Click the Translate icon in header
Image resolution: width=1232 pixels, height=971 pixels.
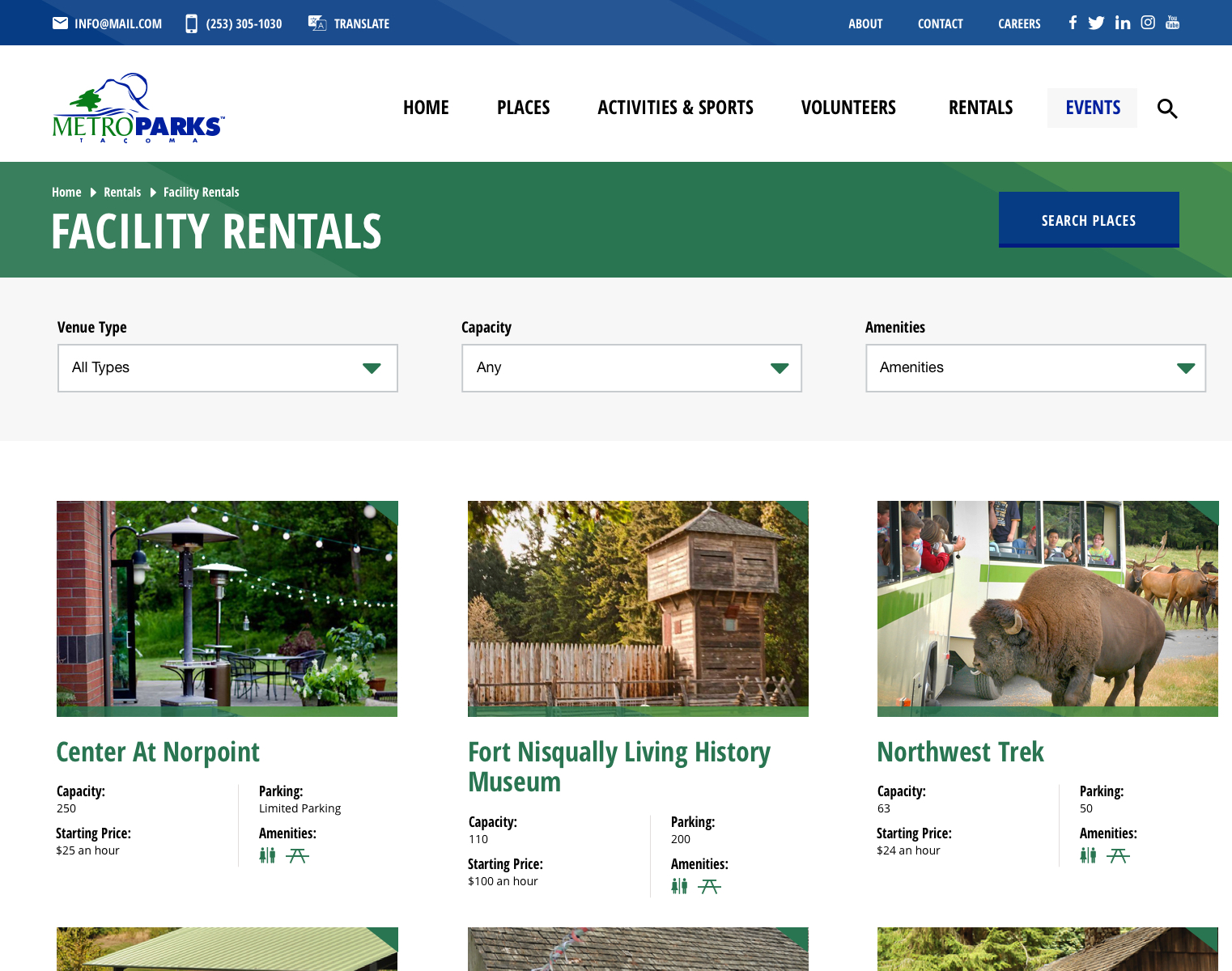coord(317,23)
